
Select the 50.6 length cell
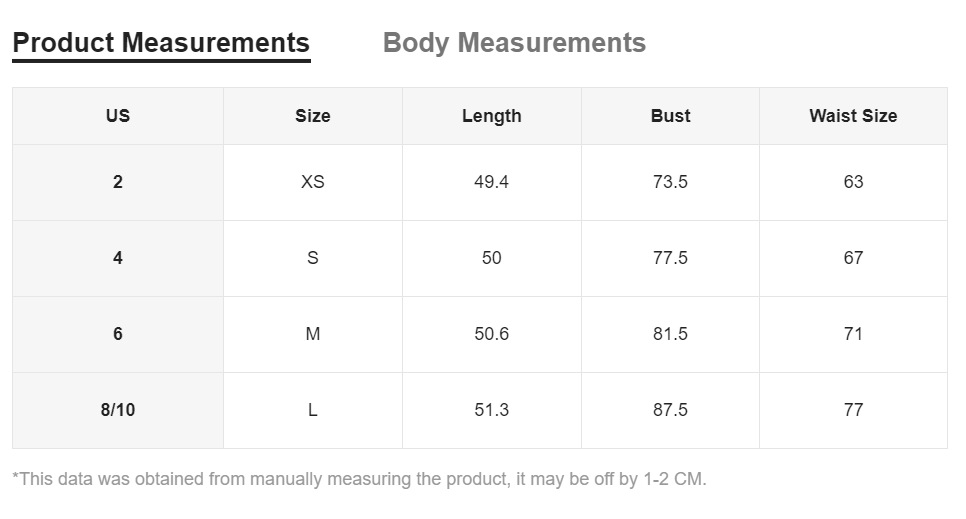[491, 334]
